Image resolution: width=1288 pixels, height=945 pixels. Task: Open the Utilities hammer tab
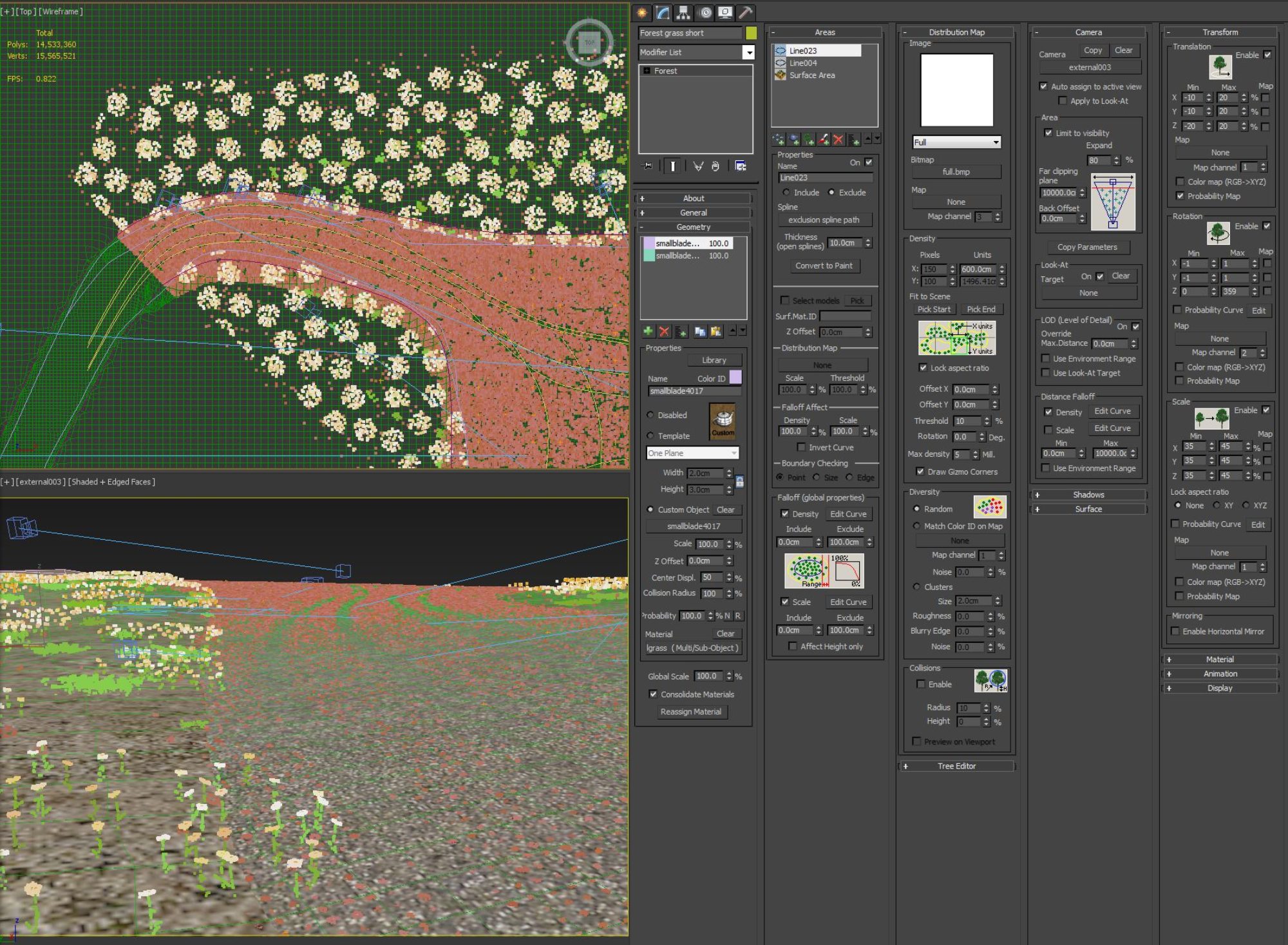(x=746, y=12)
